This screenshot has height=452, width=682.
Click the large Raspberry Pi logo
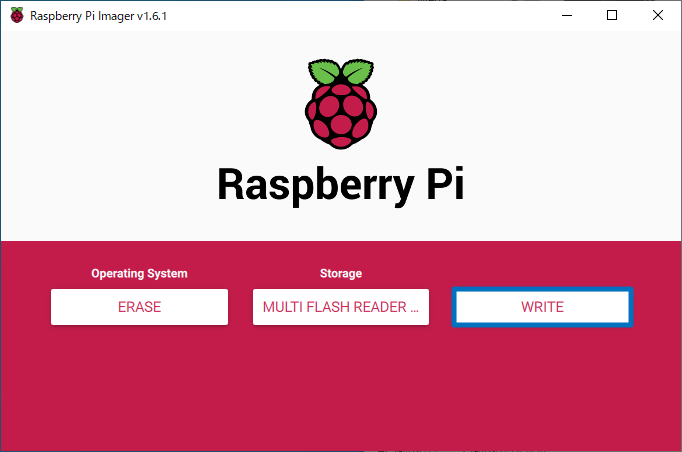click(x=341, y=104)
